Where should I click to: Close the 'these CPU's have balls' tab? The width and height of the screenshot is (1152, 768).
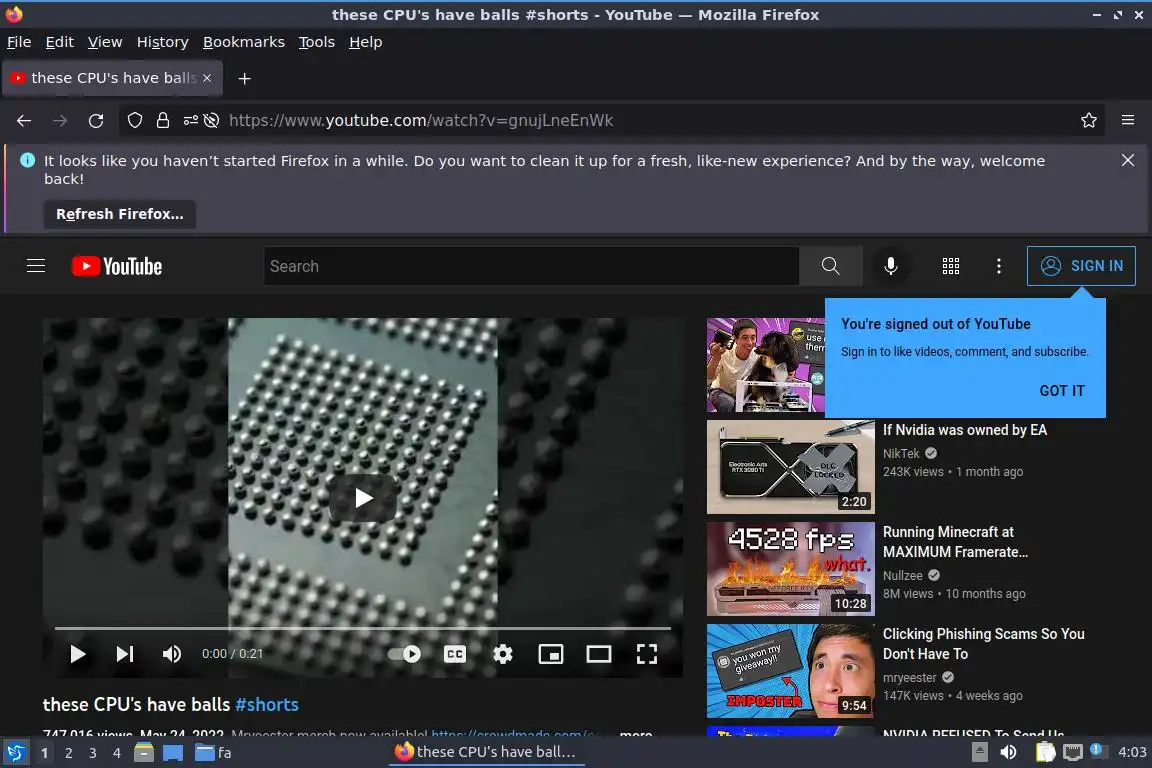[207, 78]
